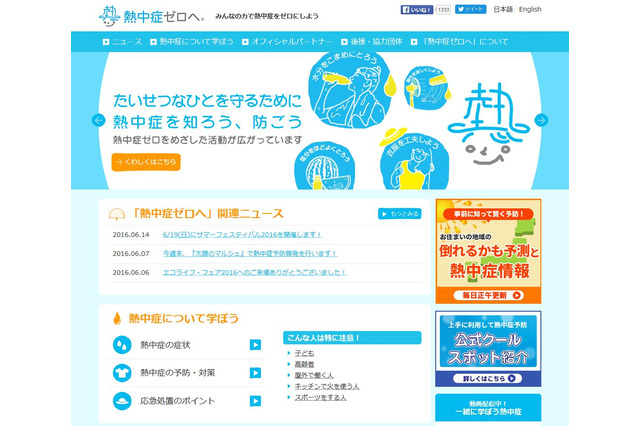
Task: Click the arrow button beside 応急処置のポイント
Action: coord(256,401)
